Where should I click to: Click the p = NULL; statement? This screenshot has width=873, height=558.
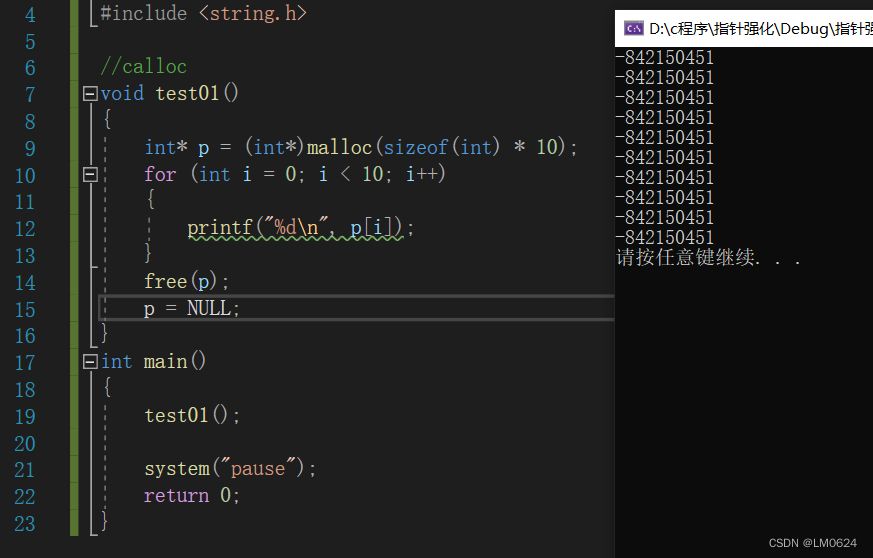192,308
